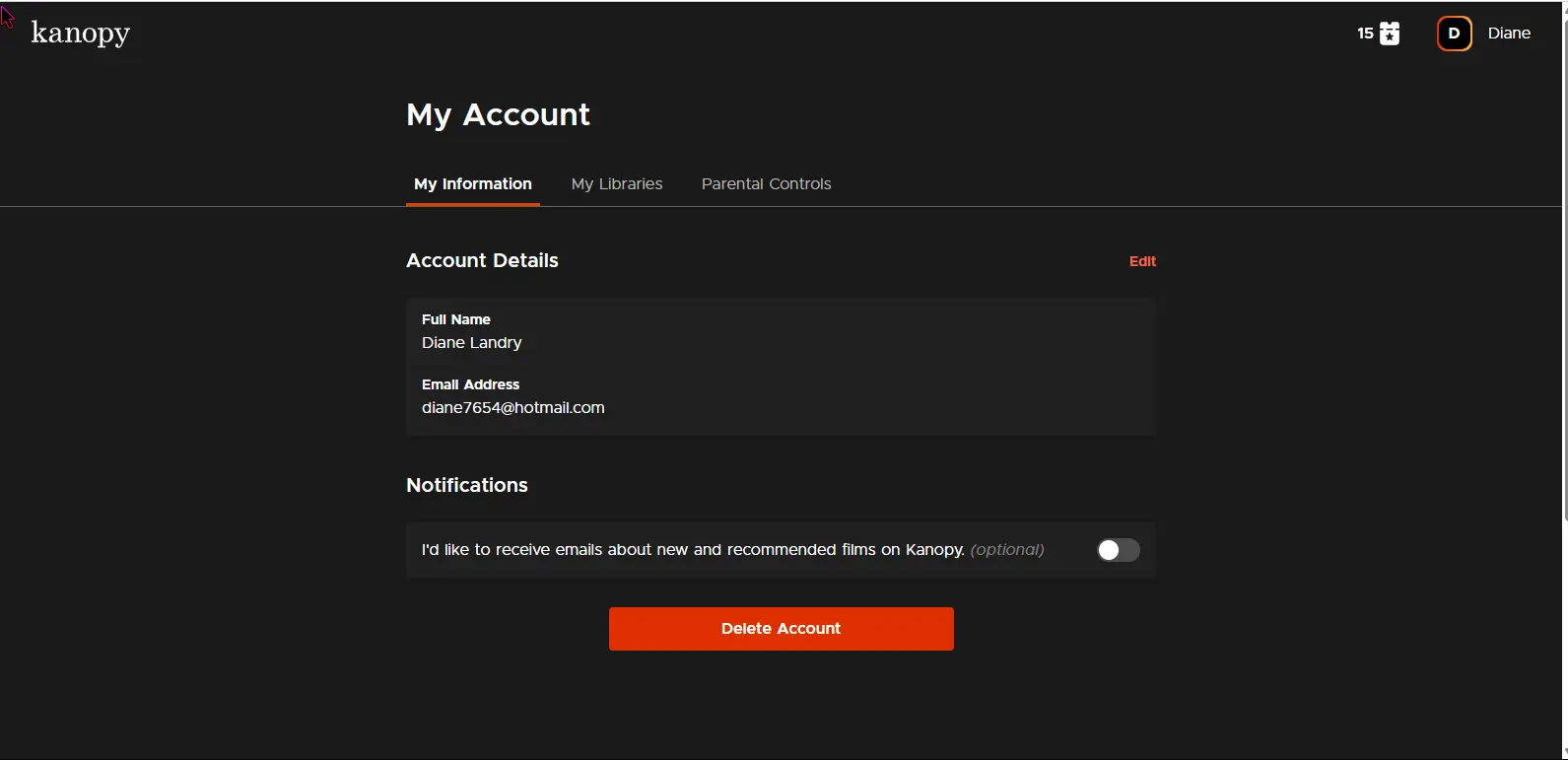Click the receive emails notification text

[733, 550]
